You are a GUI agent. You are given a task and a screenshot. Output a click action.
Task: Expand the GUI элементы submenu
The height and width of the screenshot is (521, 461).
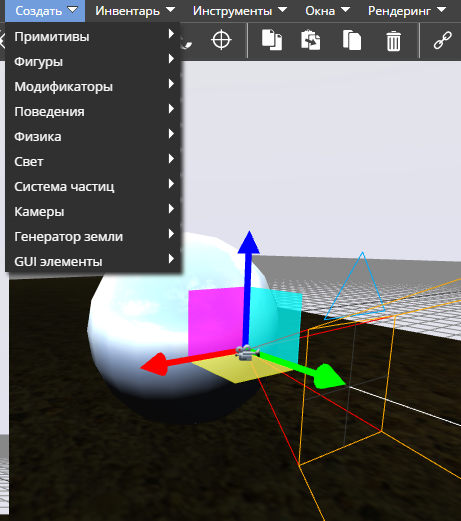[93, 261]
